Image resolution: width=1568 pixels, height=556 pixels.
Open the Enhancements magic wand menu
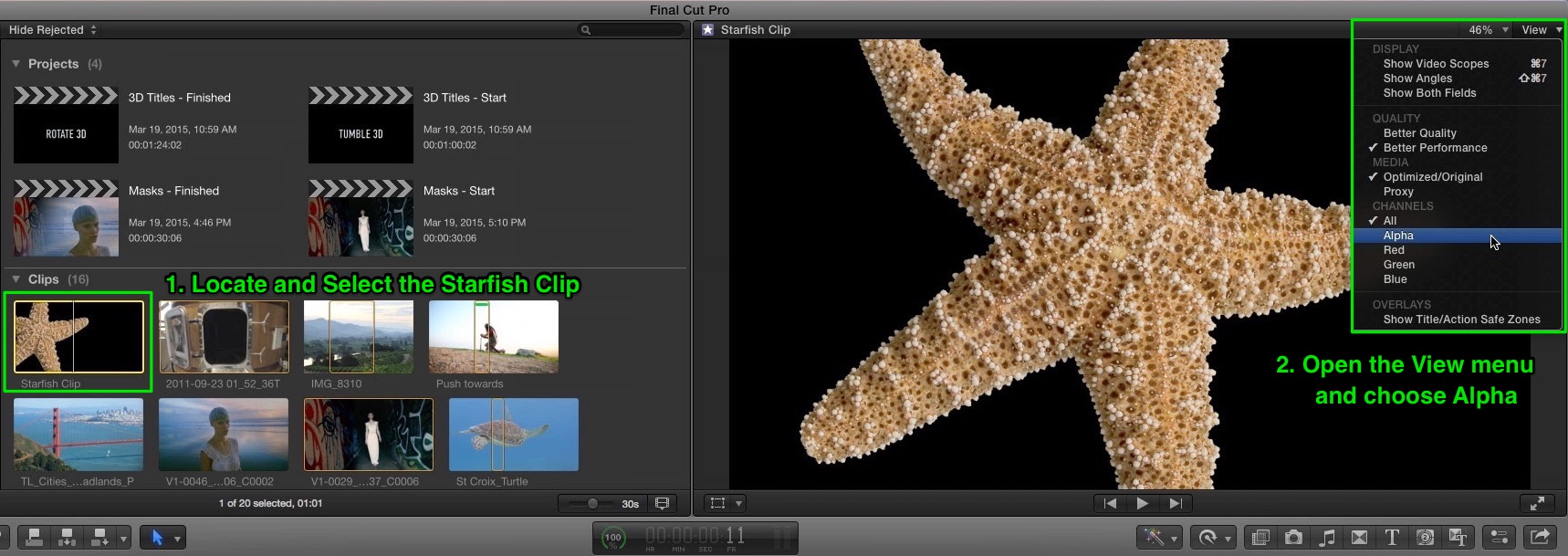pyautogui.click(x=1160, y=537)
